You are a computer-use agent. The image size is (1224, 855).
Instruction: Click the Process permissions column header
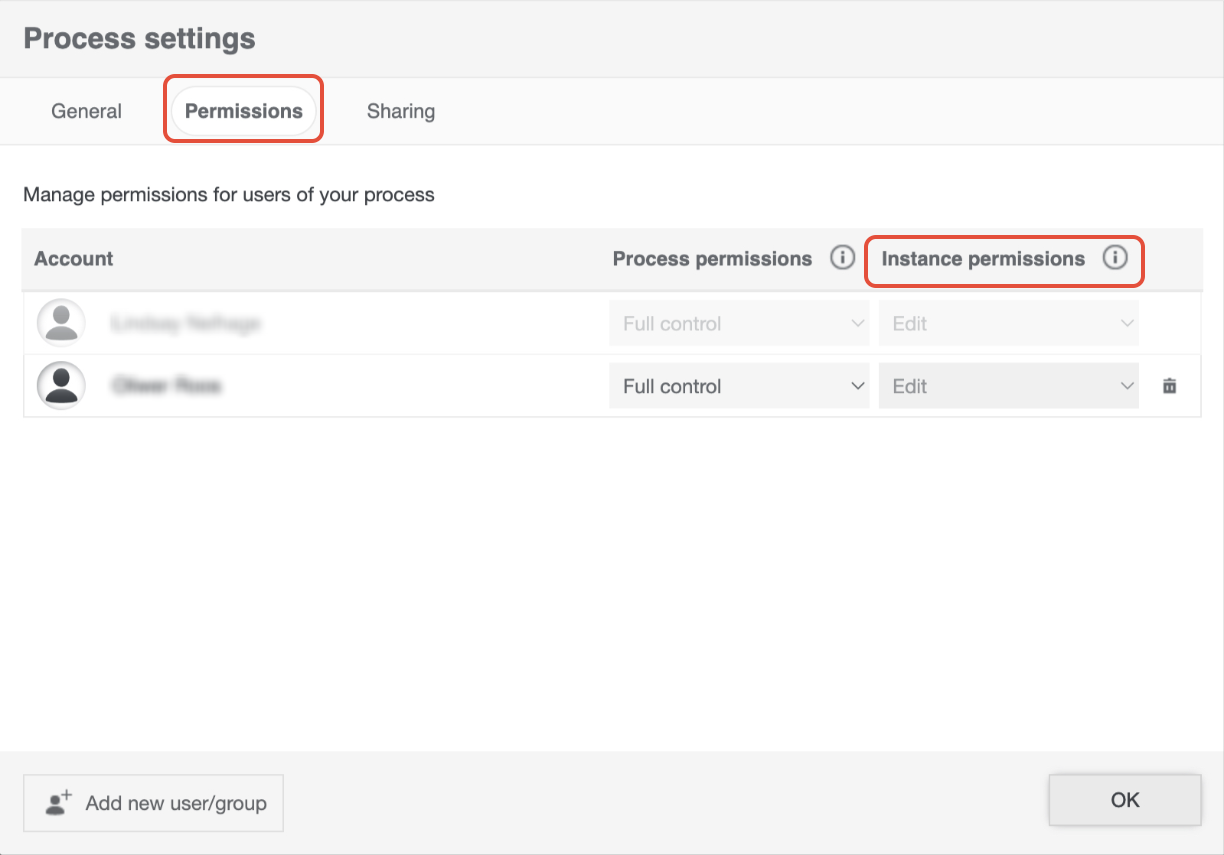[712, 259]
